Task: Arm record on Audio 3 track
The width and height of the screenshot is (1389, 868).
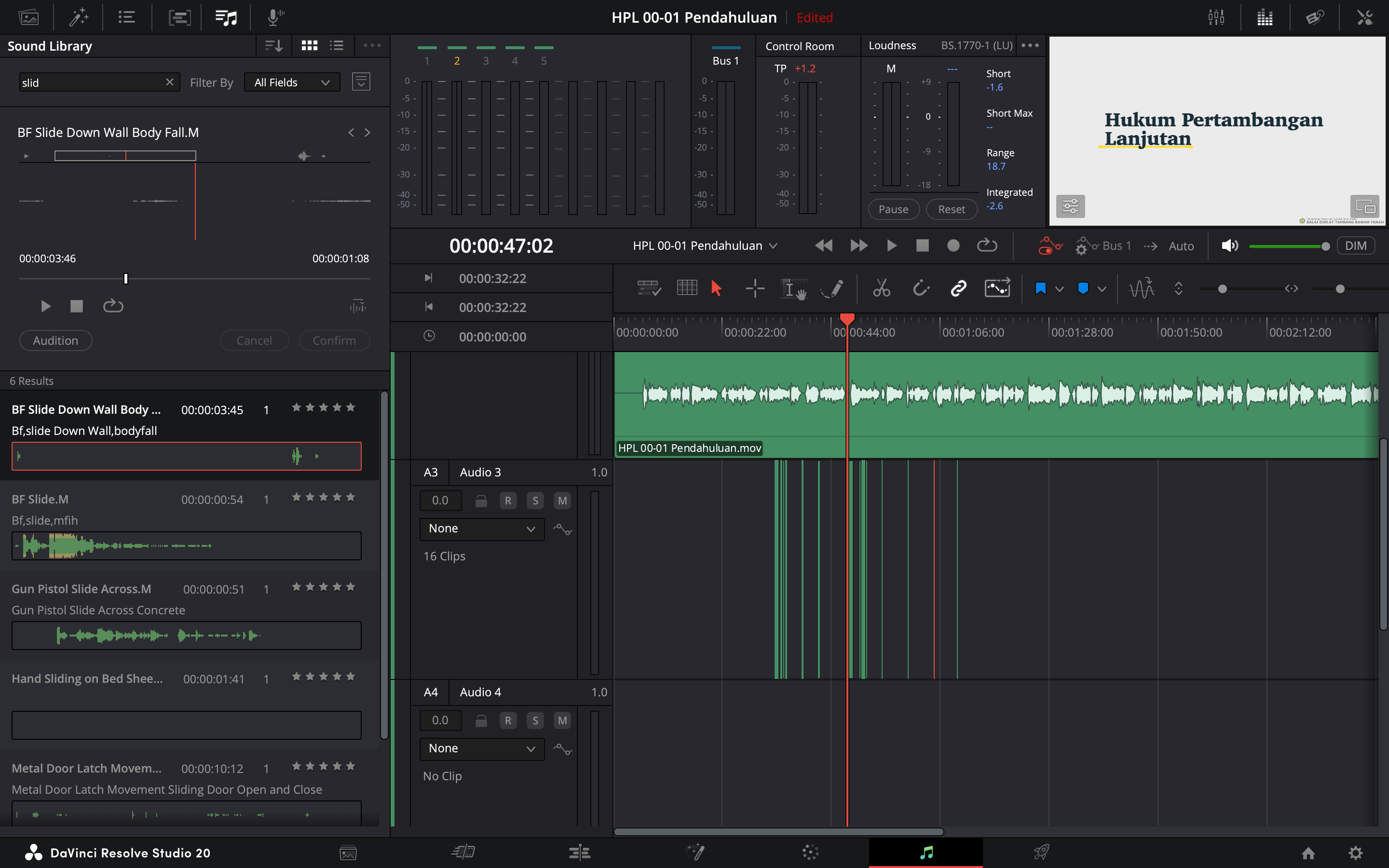Action: pyautogui.click(x=508, y=501)
